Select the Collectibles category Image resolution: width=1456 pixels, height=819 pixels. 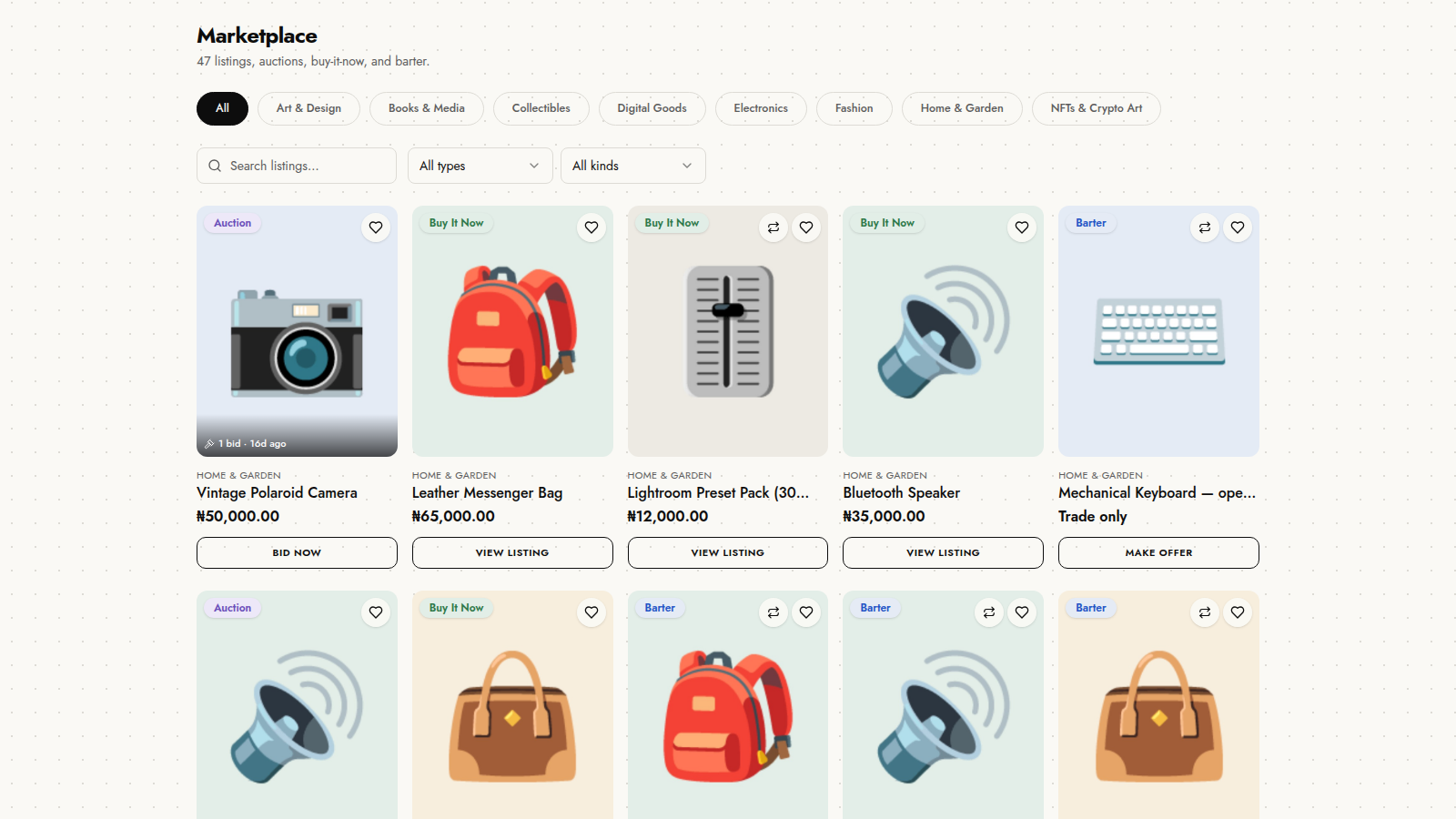click(541, 108)
